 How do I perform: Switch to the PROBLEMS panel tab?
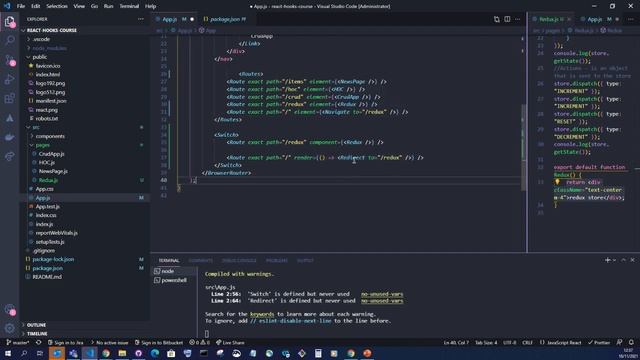pyautogui.click(x=276, y=260)
